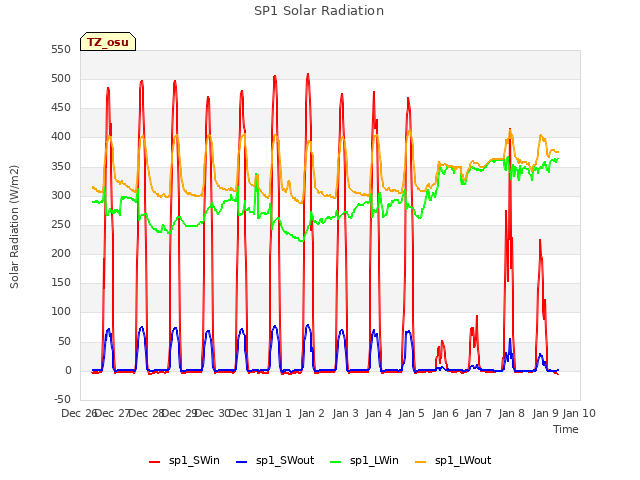Click the 300 y-axis tick label
This screenshot has height=480, width=640.
(61, 195)
